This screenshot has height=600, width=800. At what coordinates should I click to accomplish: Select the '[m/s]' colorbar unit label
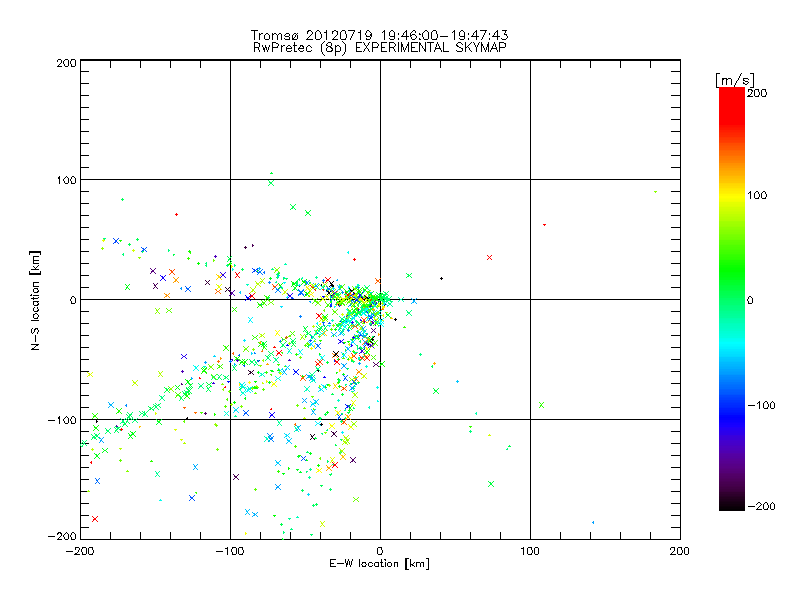735,80
